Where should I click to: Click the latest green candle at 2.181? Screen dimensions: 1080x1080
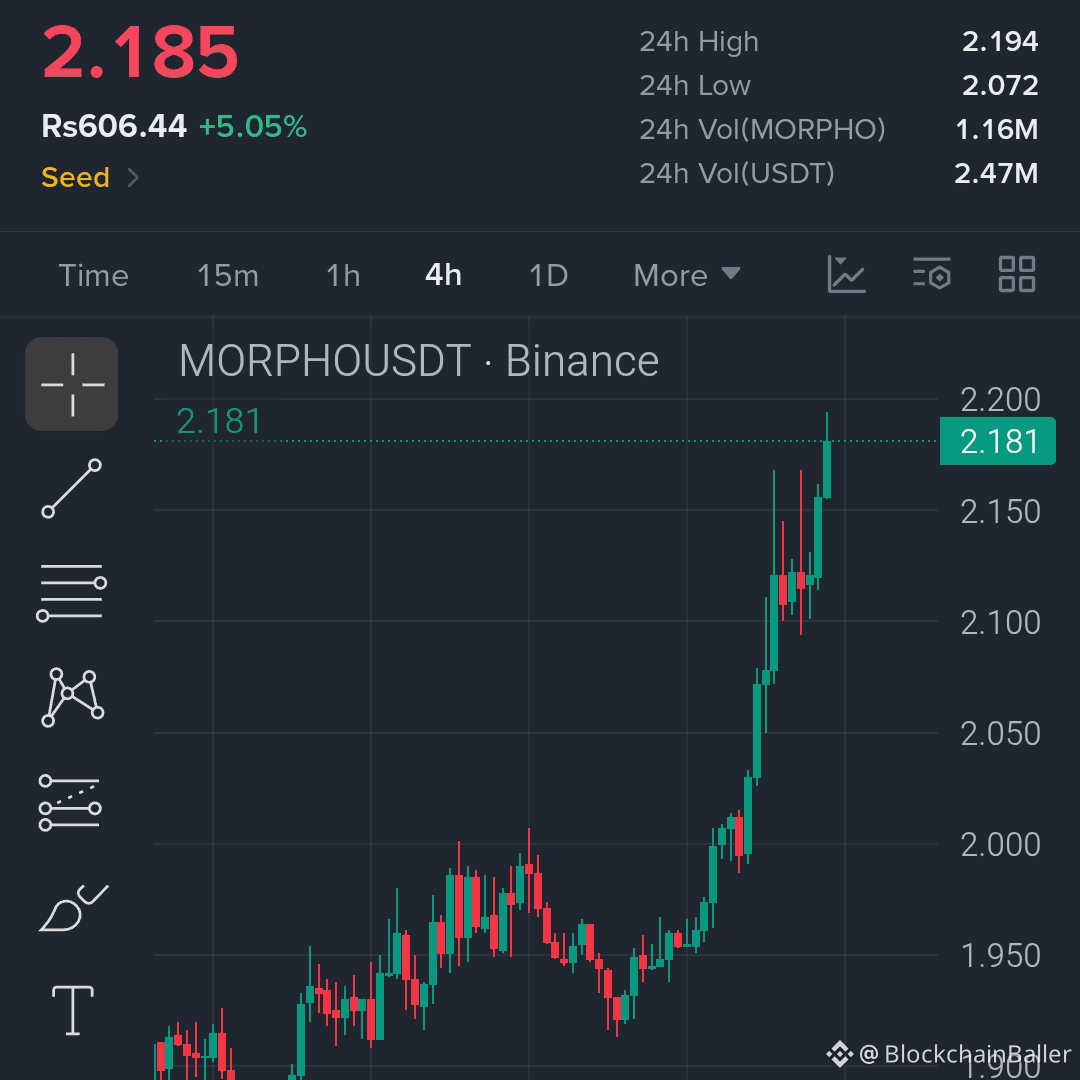[827, 469]
